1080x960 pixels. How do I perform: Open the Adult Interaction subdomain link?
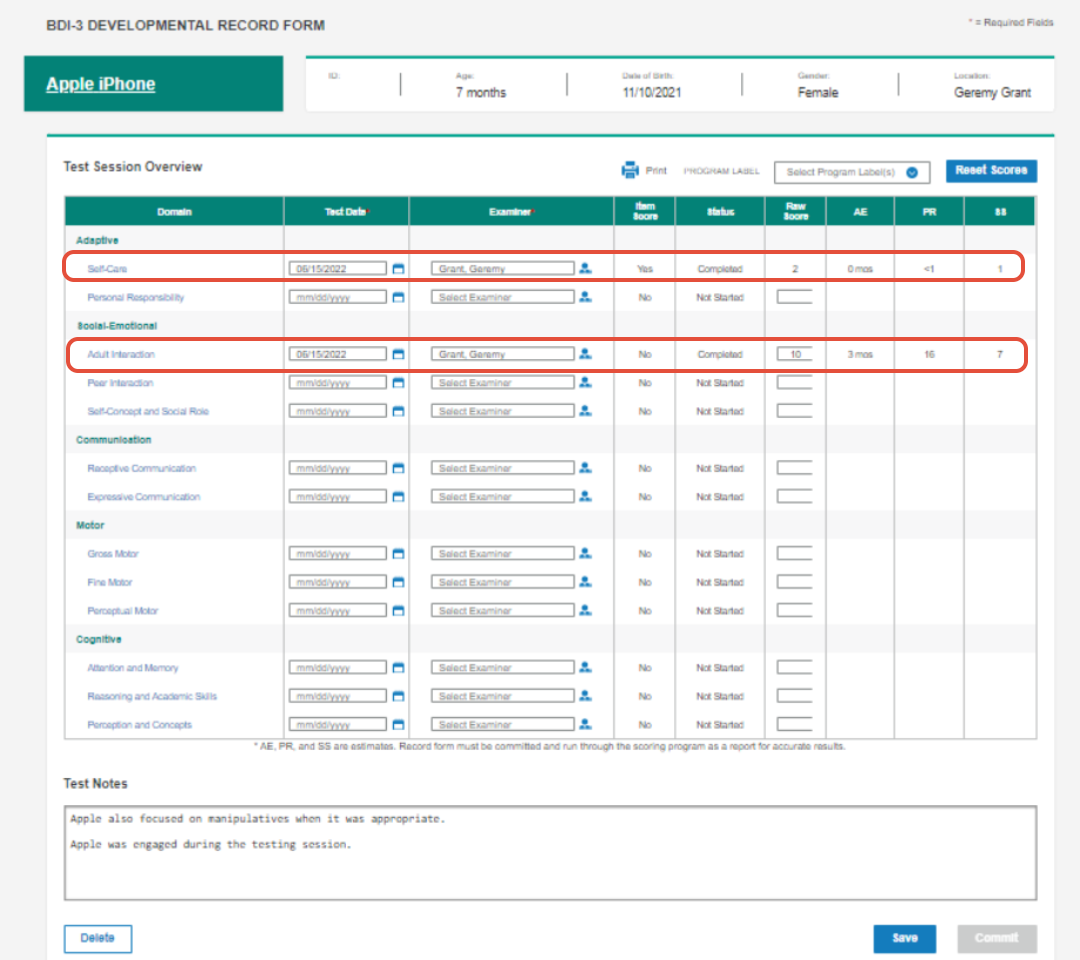coord(121,354)
